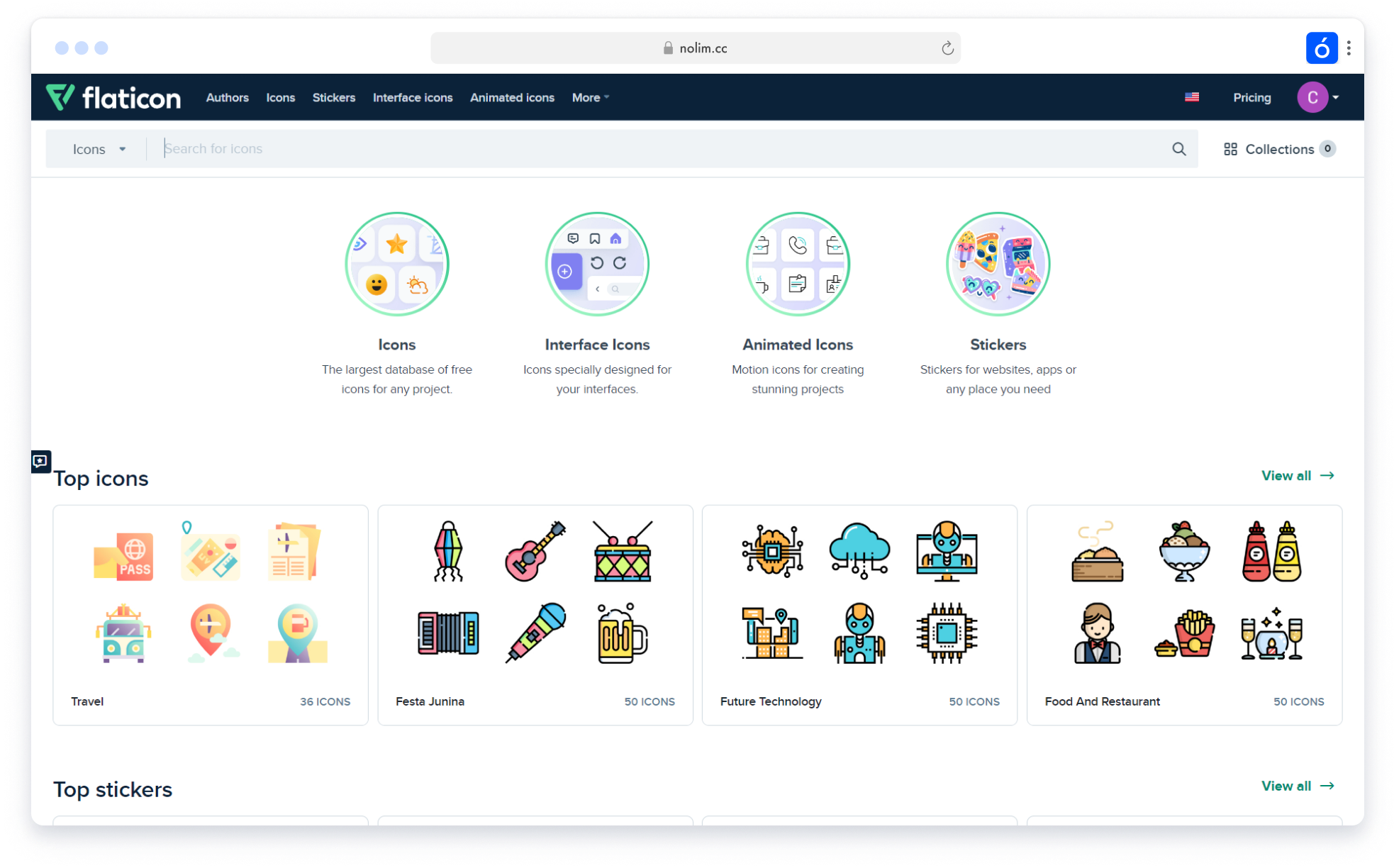Image resolution: width=1394 pixels, height=868 pixels.
Task: Open Interface icons nav item
Action: tap(413, 98)
